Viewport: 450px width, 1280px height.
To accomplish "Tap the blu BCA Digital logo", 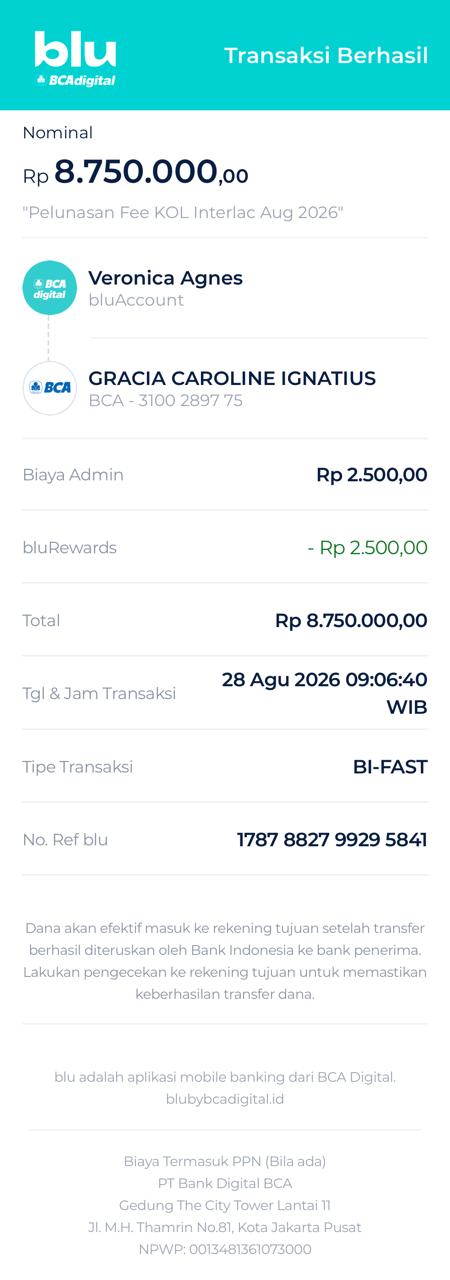I will tap(75, 58).
